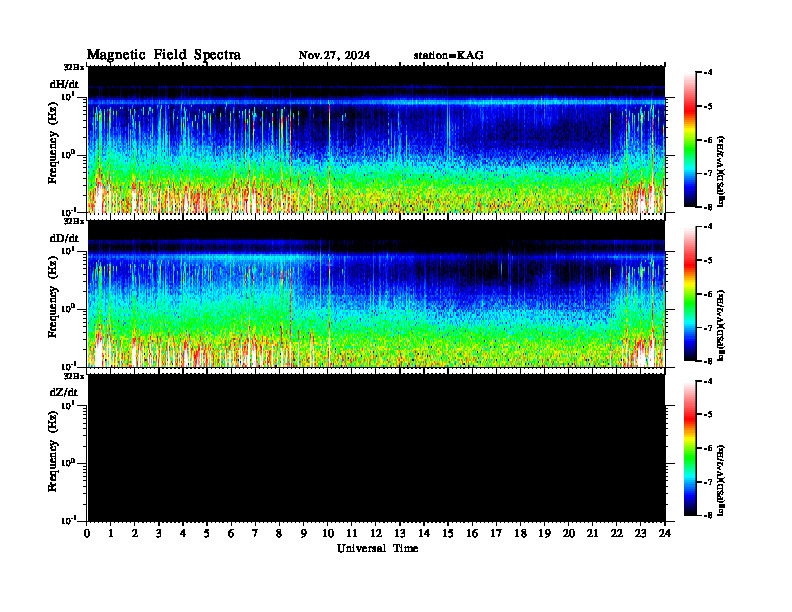
Task: Click the color bar beside dD/dt plot
Action: click(x=689, y=294)
